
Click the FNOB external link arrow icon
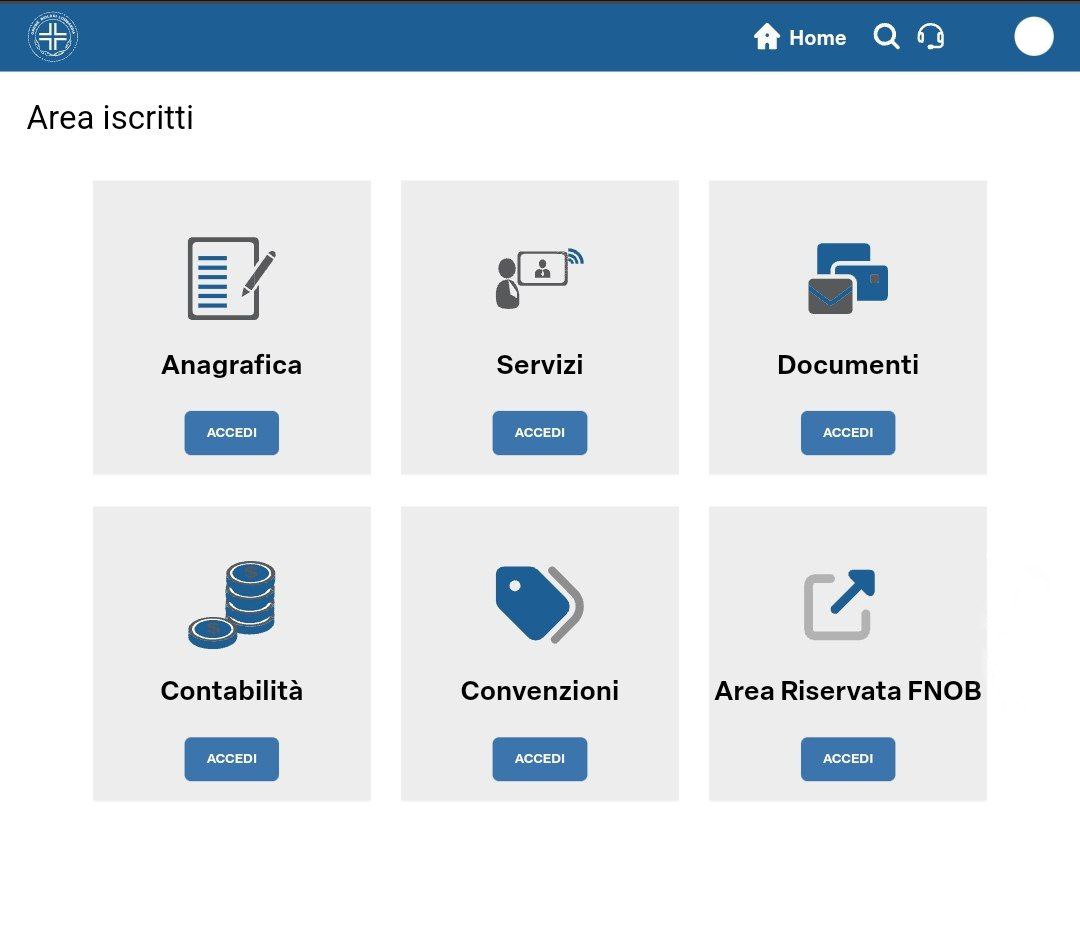pyautogui.click(x=840, y=604)
